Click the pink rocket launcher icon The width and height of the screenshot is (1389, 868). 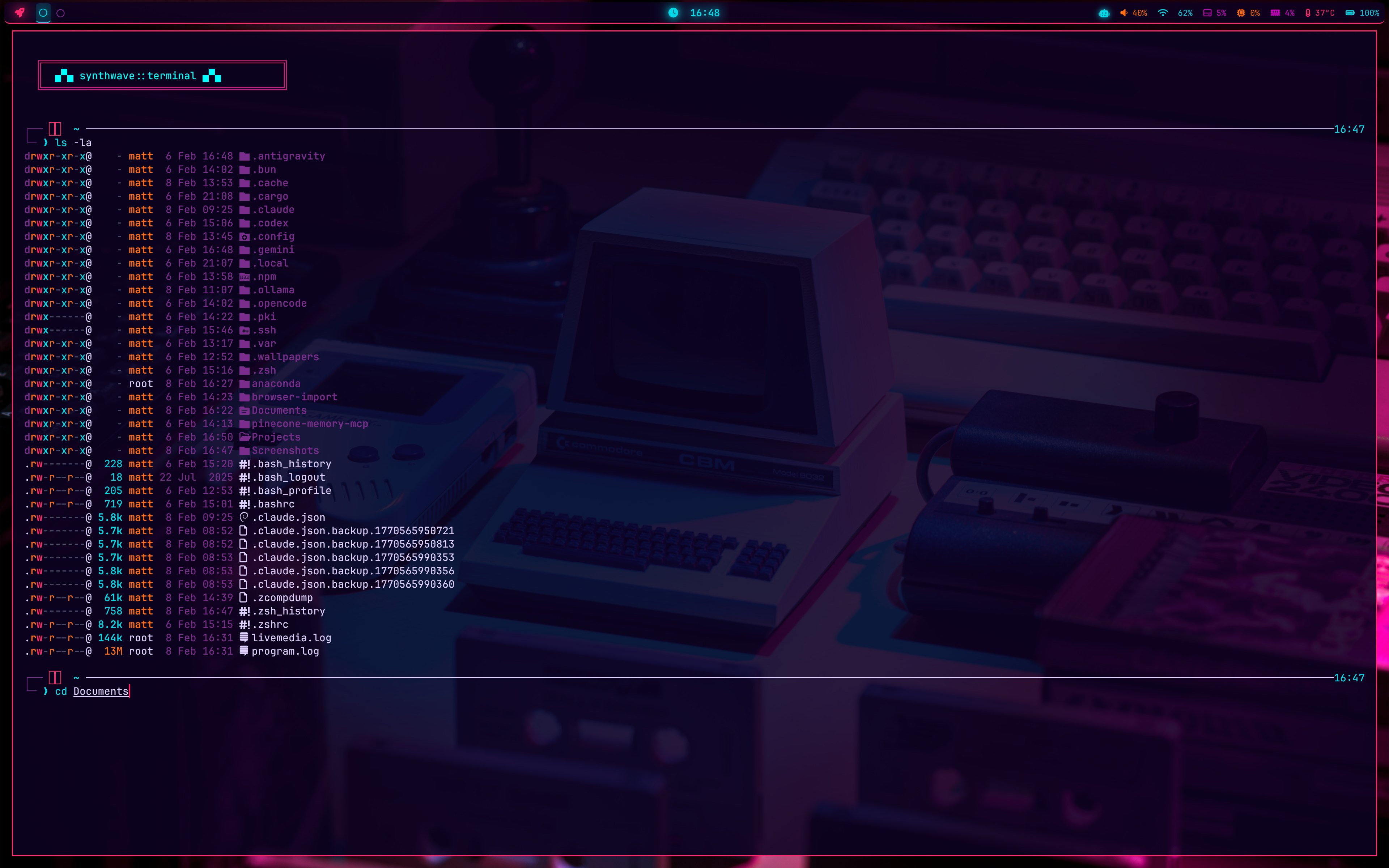coord(20,13)
